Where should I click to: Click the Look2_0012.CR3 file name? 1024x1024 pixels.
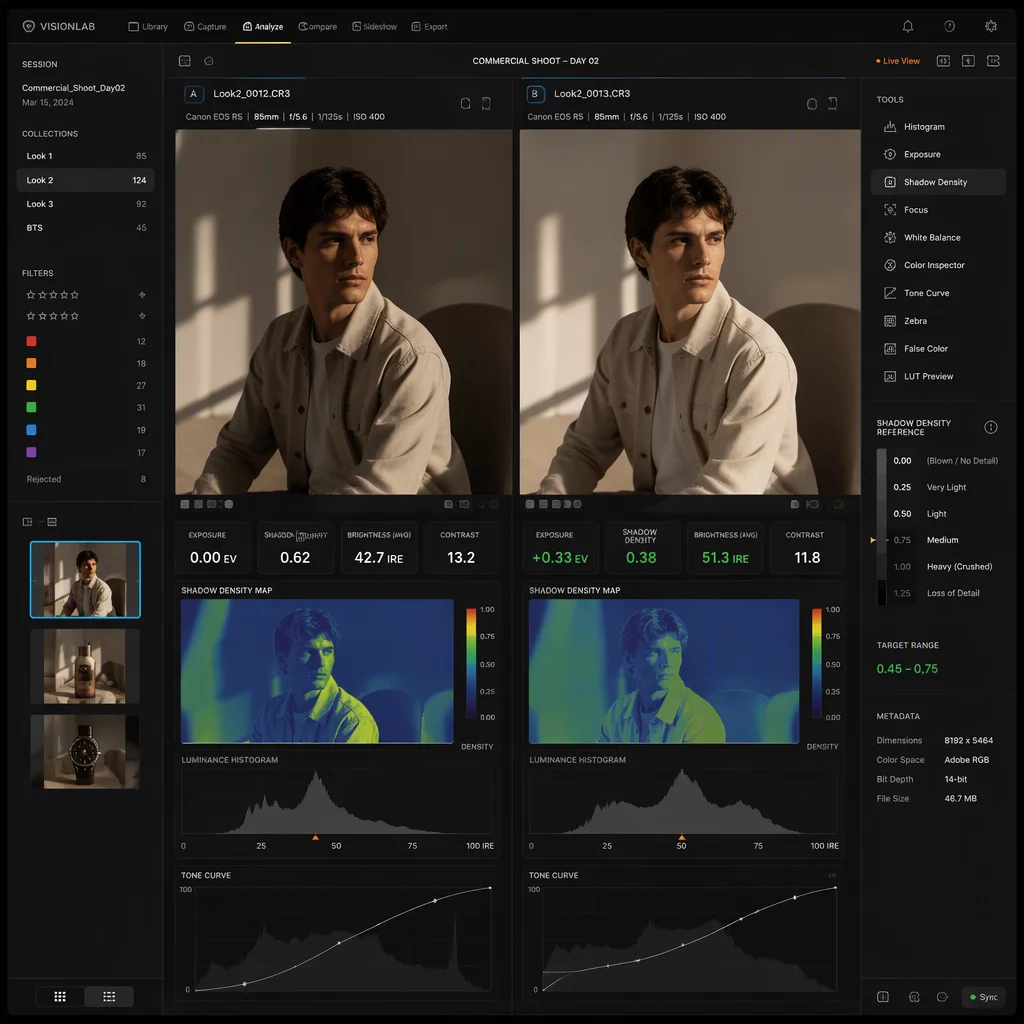point(251,93)
